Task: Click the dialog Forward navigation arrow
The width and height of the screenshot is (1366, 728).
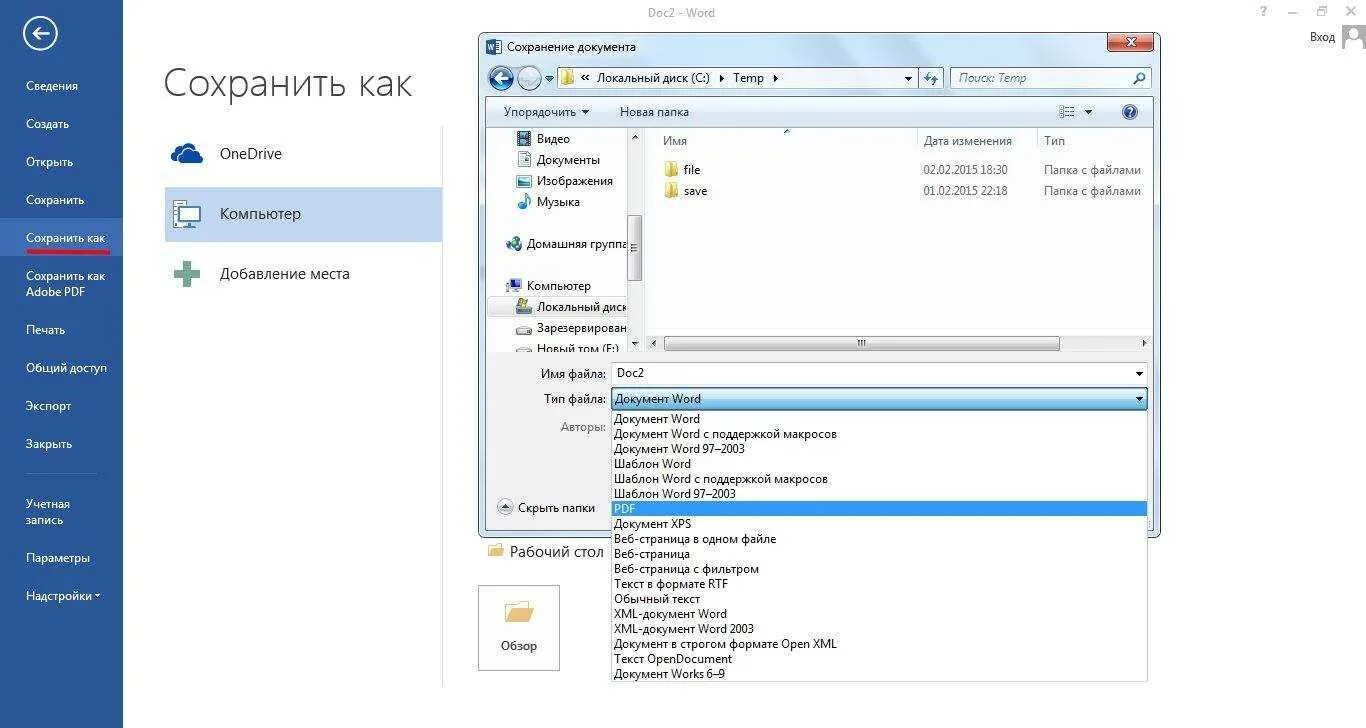Action: pyautogui.click(x=529, y=78)
